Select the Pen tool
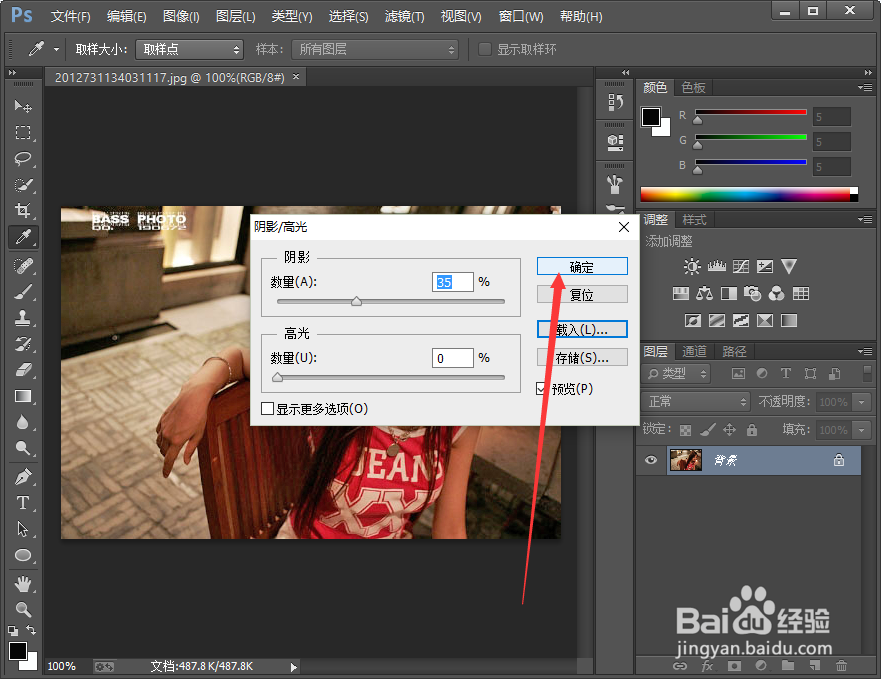 (23, 477)
